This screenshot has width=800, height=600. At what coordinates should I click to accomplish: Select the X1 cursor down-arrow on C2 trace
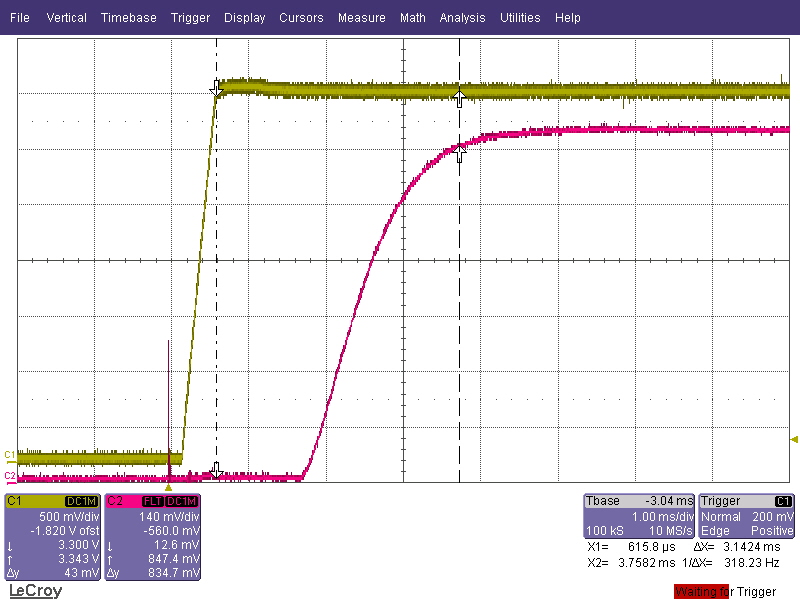[216, 470]
